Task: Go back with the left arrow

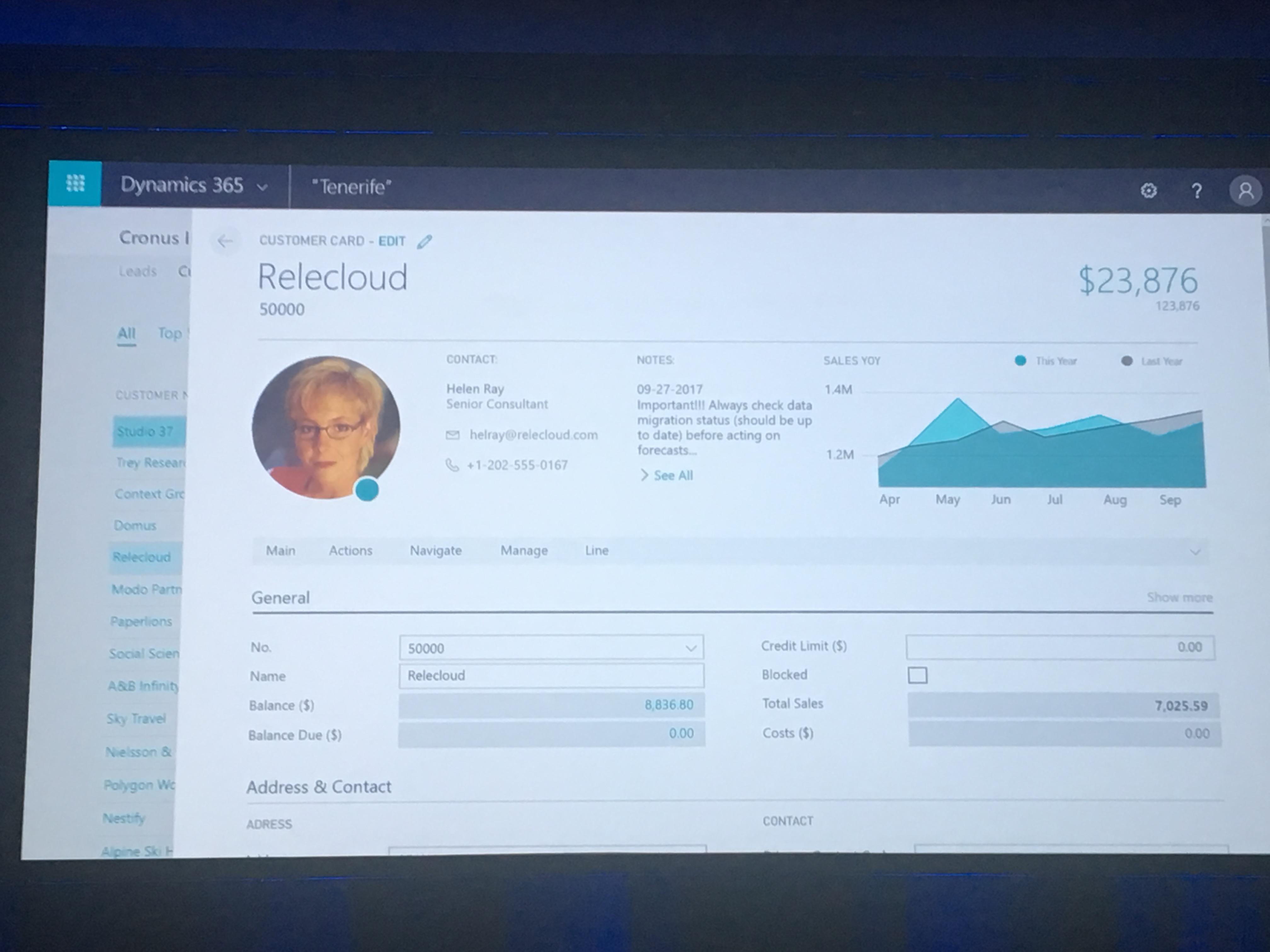Action: tap(225, 241)
